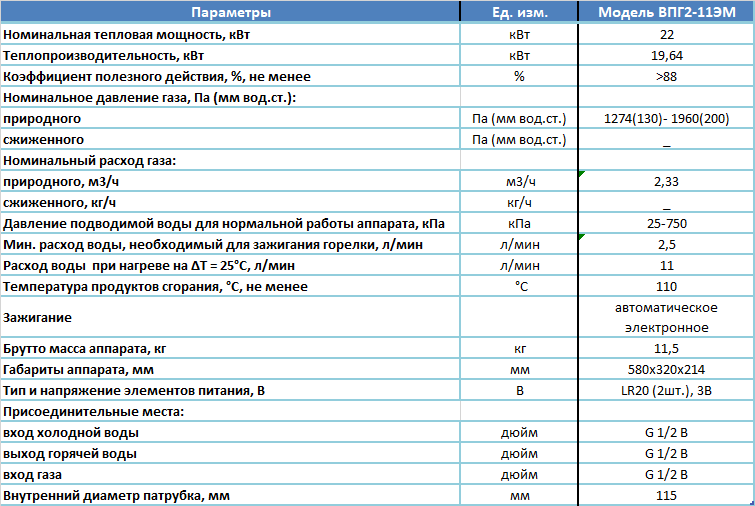The image size is (755, 506).
Task: Select 'Номинальное давление газа, Па (мм вод.ст.):' row
Action: 230,98
